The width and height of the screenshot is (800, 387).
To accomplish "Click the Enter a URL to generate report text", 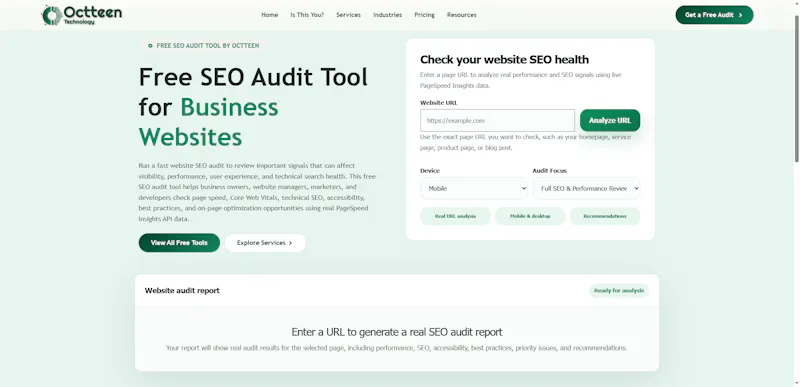I will 397,332.
